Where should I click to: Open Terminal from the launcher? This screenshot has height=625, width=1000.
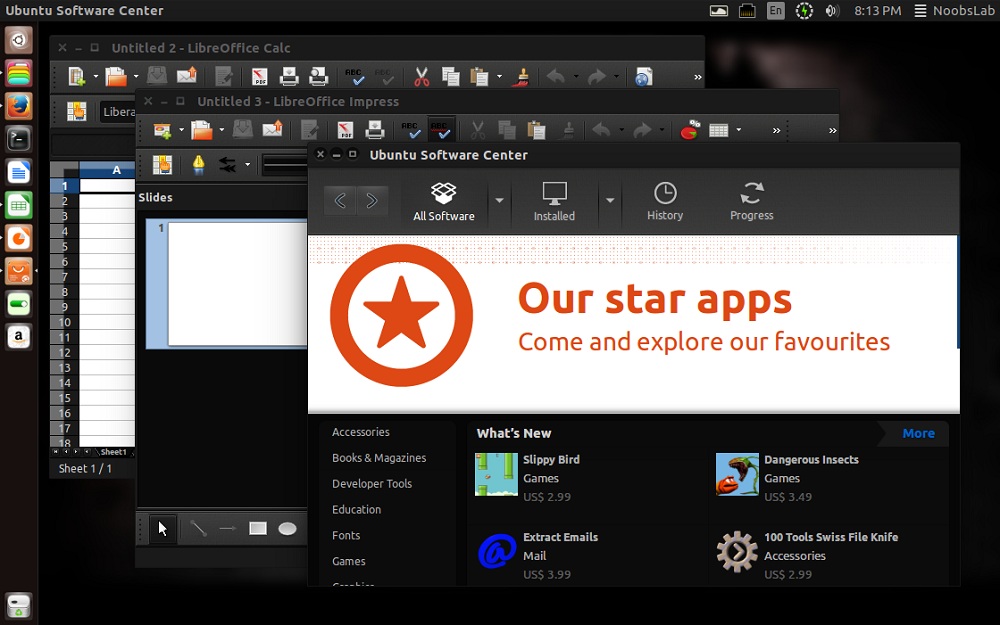[18, 139]
